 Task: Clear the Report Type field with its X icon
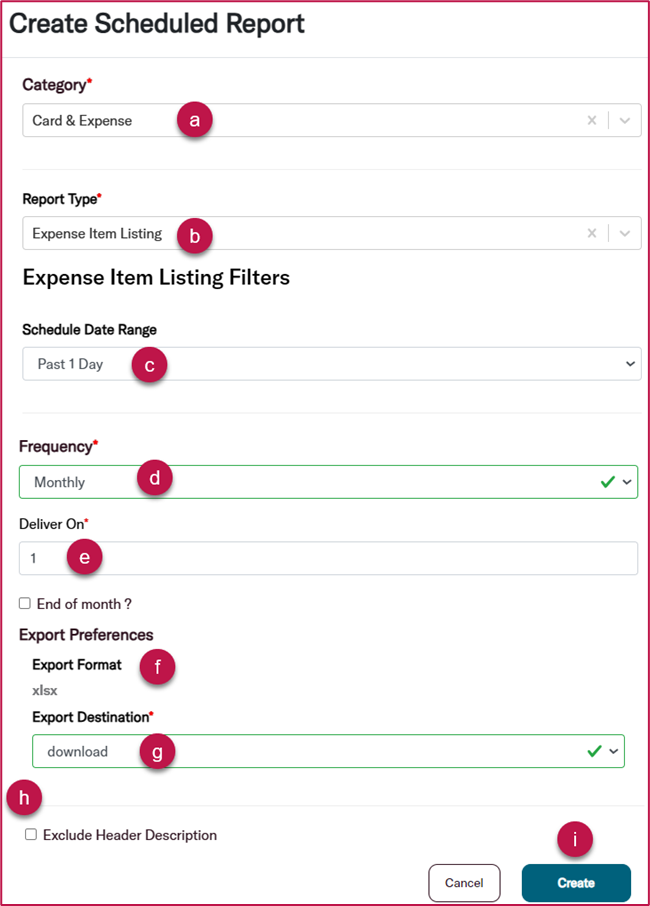(x=592, y=233)
